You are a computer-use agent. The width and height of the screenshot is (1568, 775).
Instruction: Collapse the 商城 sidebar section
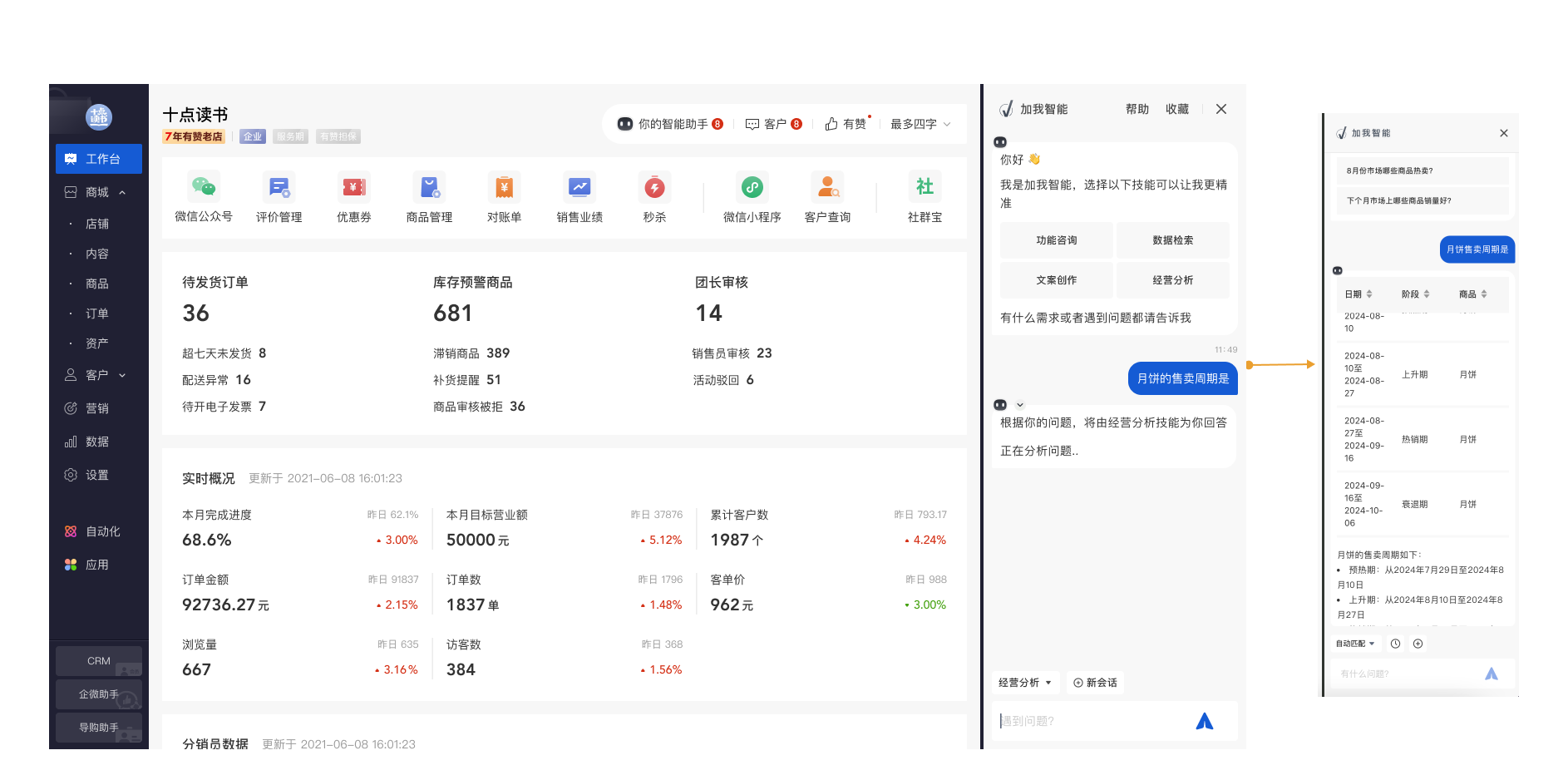[122, 192]
